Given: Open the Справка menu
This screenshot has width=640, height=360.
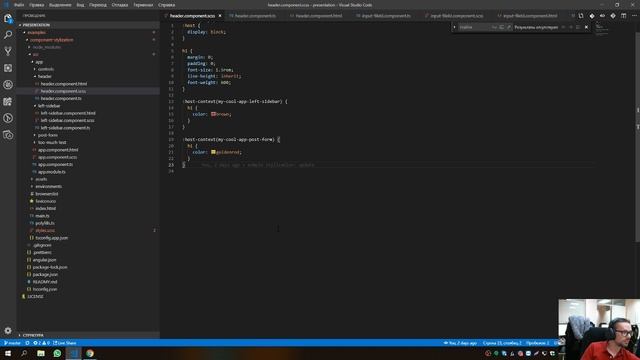Looking at the screenshot, I should tap(167, 5).
